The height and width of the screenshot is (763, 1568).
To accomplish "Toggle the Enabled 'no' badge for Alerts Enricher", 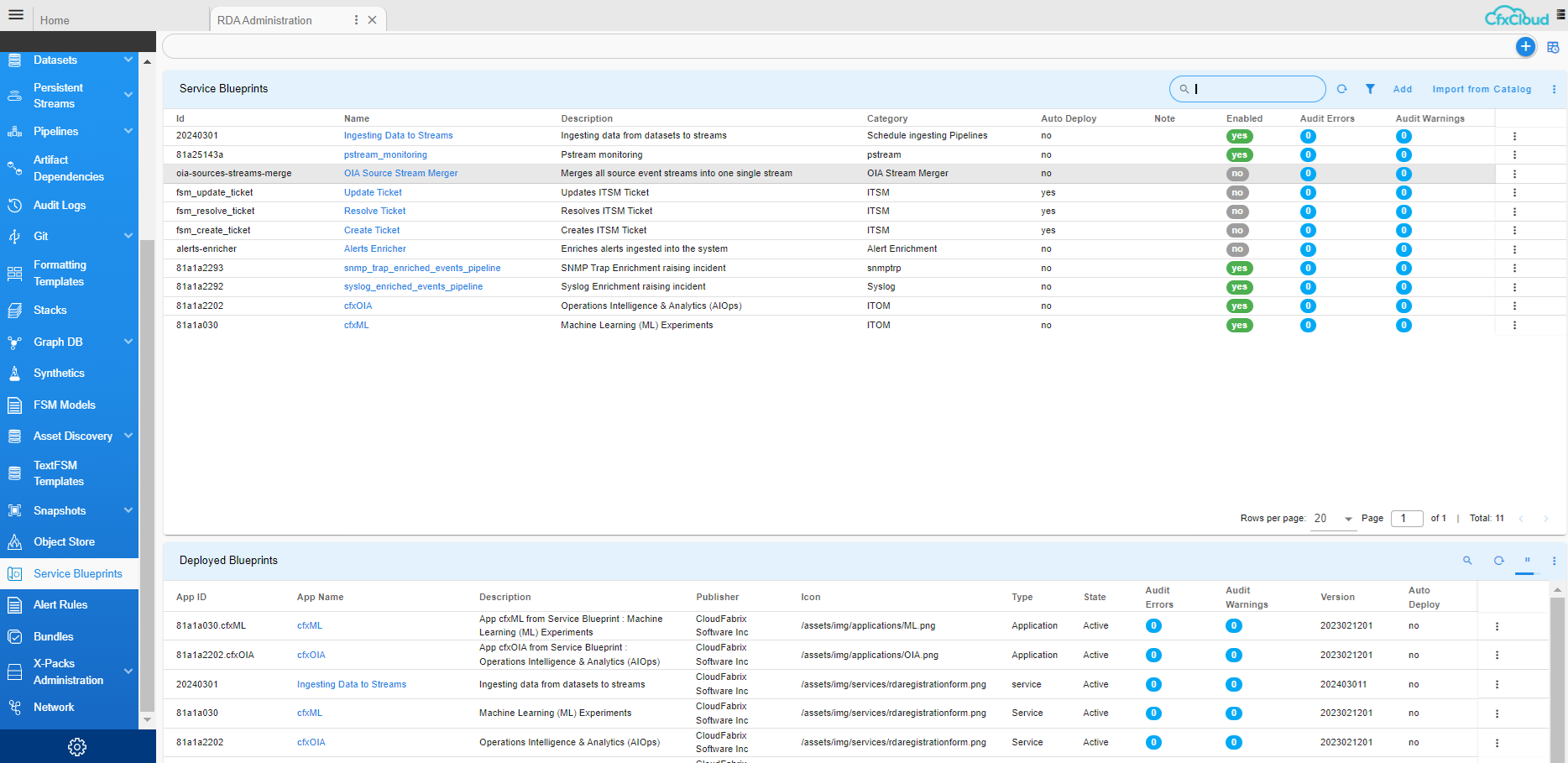I will pos(1237,249).
